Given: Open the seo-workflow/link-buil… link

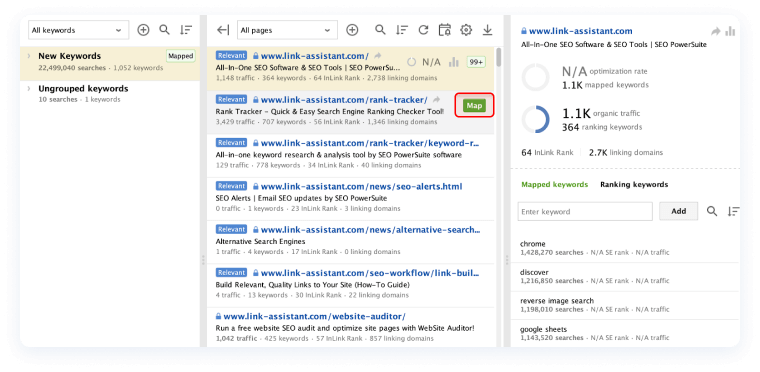Looking at the screenshot, I should pos(370,273).
